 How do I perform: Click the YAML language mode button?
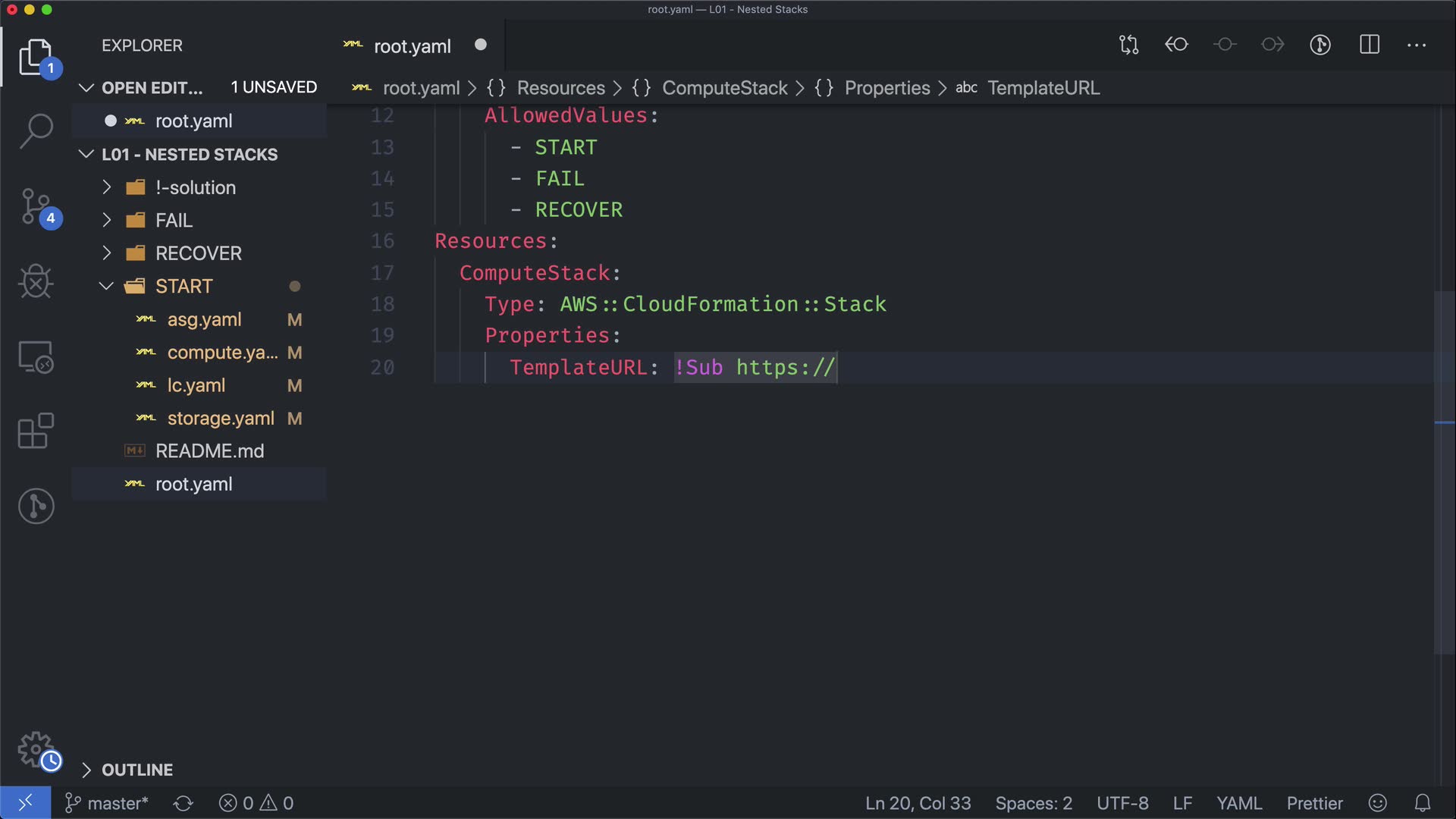(x=1238, y=803)
